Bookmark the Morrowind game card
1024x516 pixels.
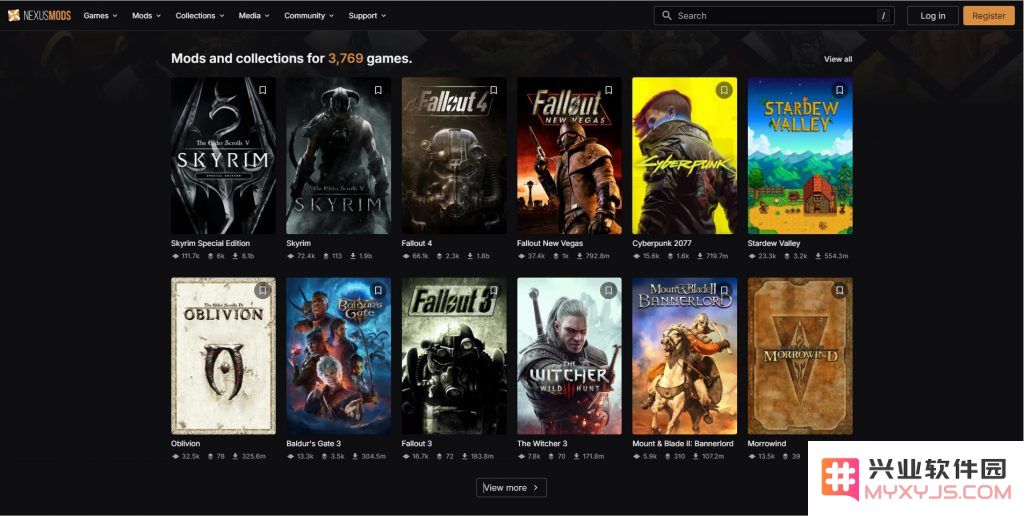click(x=840, y=290)
